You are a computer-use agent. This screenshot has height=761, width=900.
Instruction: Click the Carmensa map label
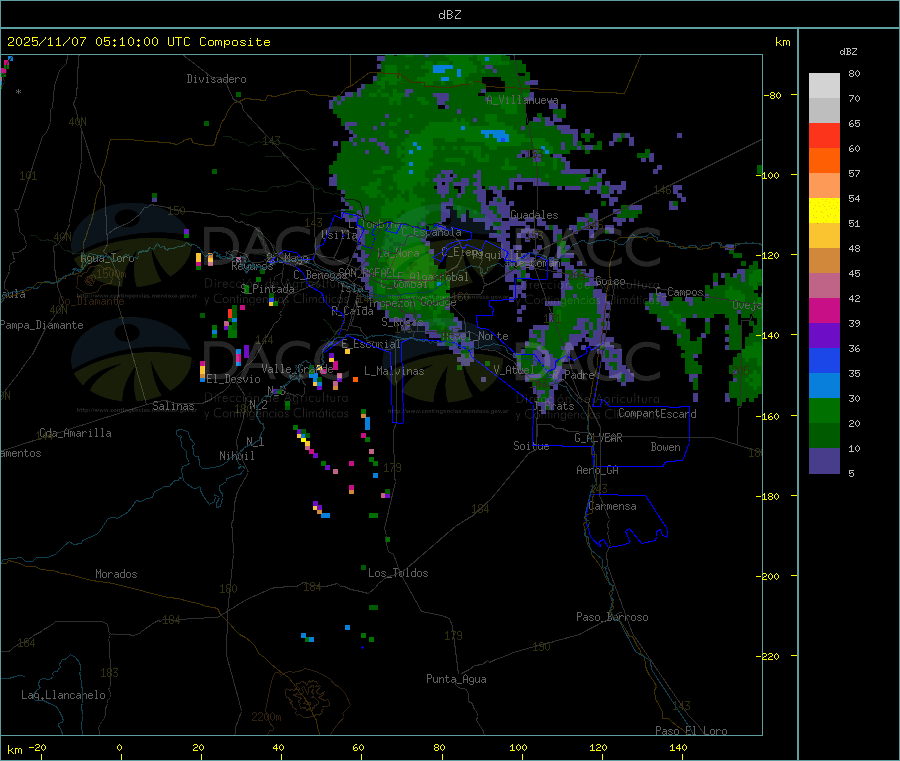click(x=612, y=506)
